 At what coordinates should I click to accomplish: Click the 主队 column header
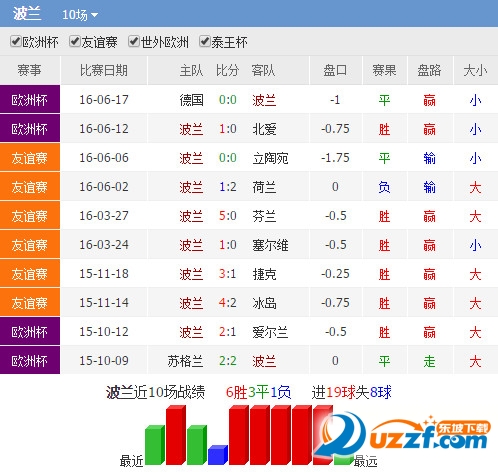191,70
